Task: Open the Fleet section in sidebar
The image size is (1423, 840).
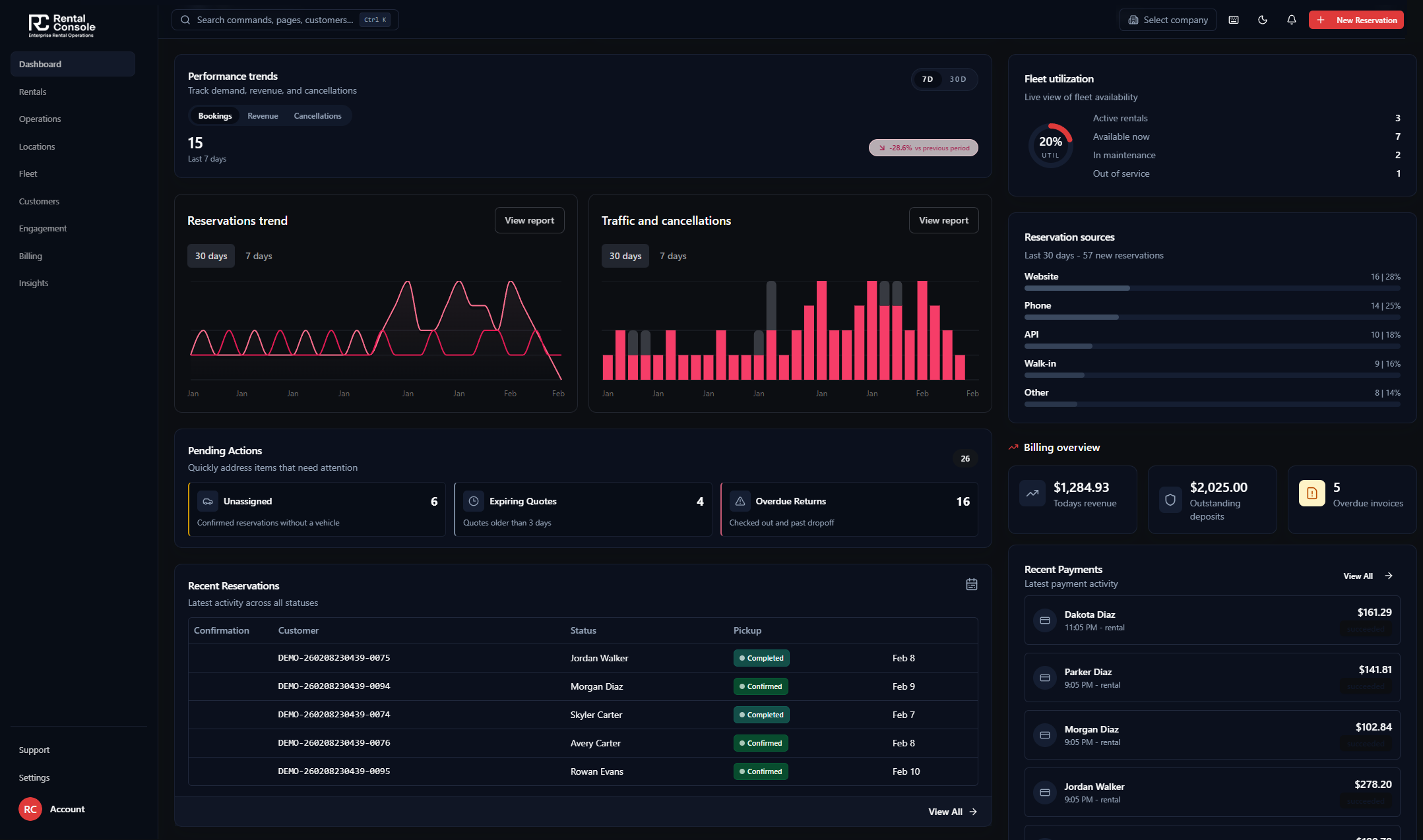Action: [28, 173]
